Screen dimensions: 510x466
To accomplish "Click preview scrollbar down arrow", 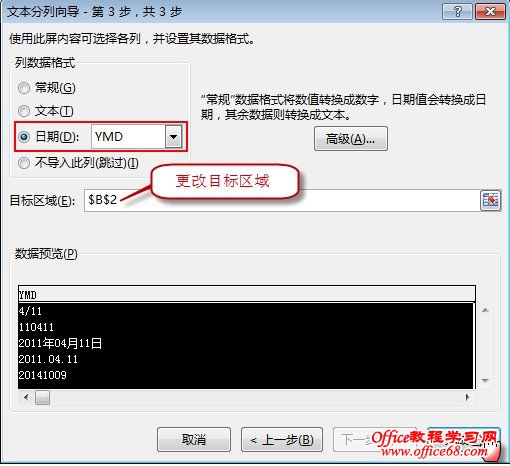I will pyautogui.click(x=485, y=380).
